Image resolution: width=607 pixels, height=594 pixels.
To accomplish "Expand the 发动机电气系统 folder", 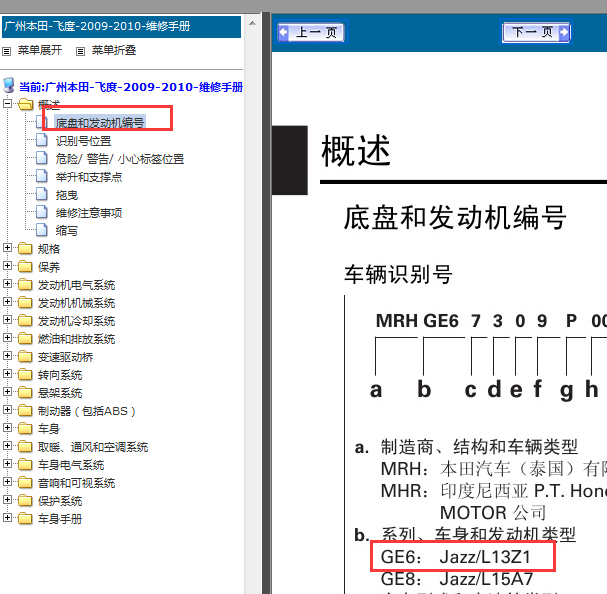I will pyautogui.click(x=7, y=283).
